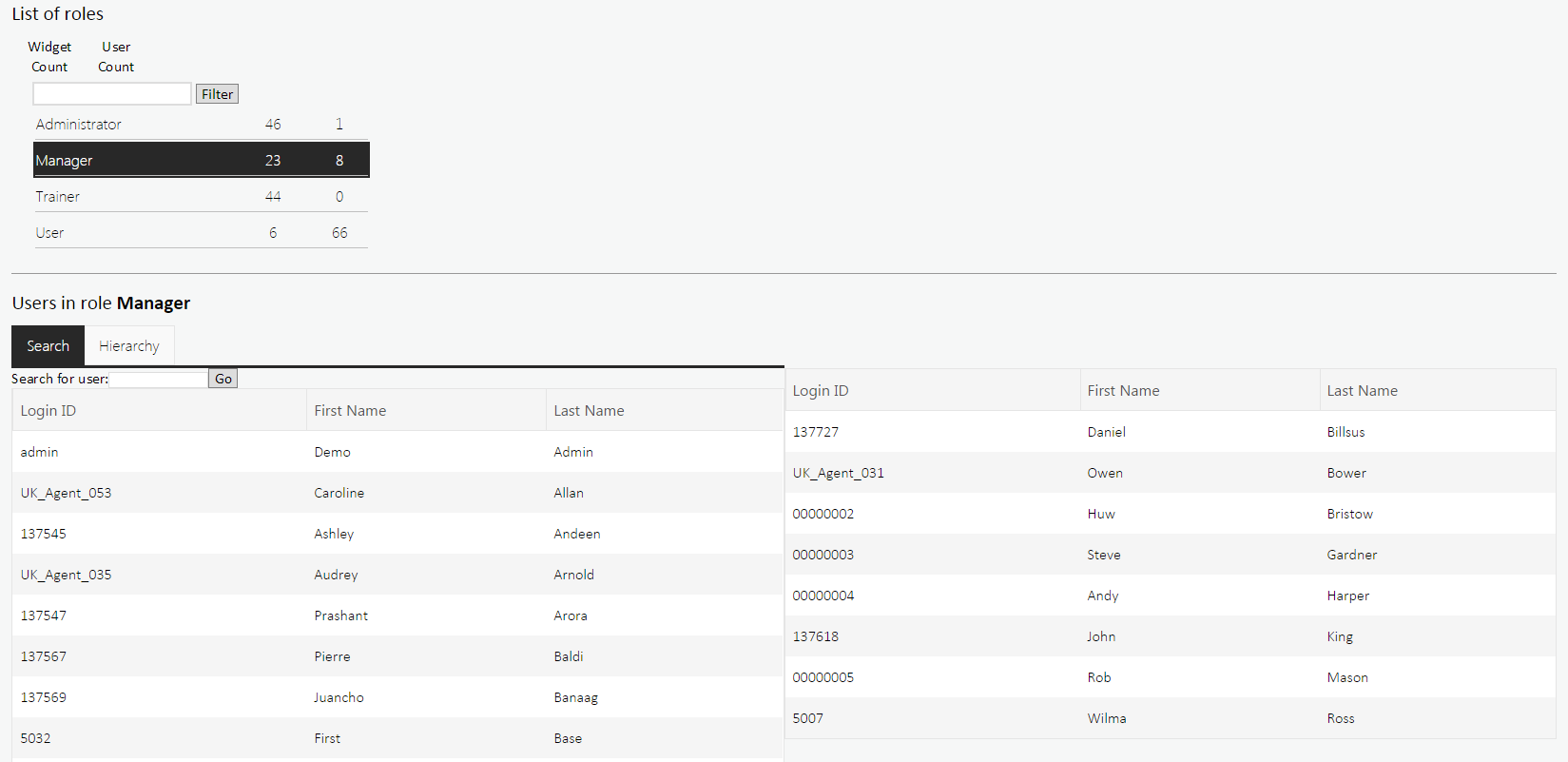Pick user 137547 Prashant Arora
This screenshot has width=1568, height=762.
(x=397, y=615)
